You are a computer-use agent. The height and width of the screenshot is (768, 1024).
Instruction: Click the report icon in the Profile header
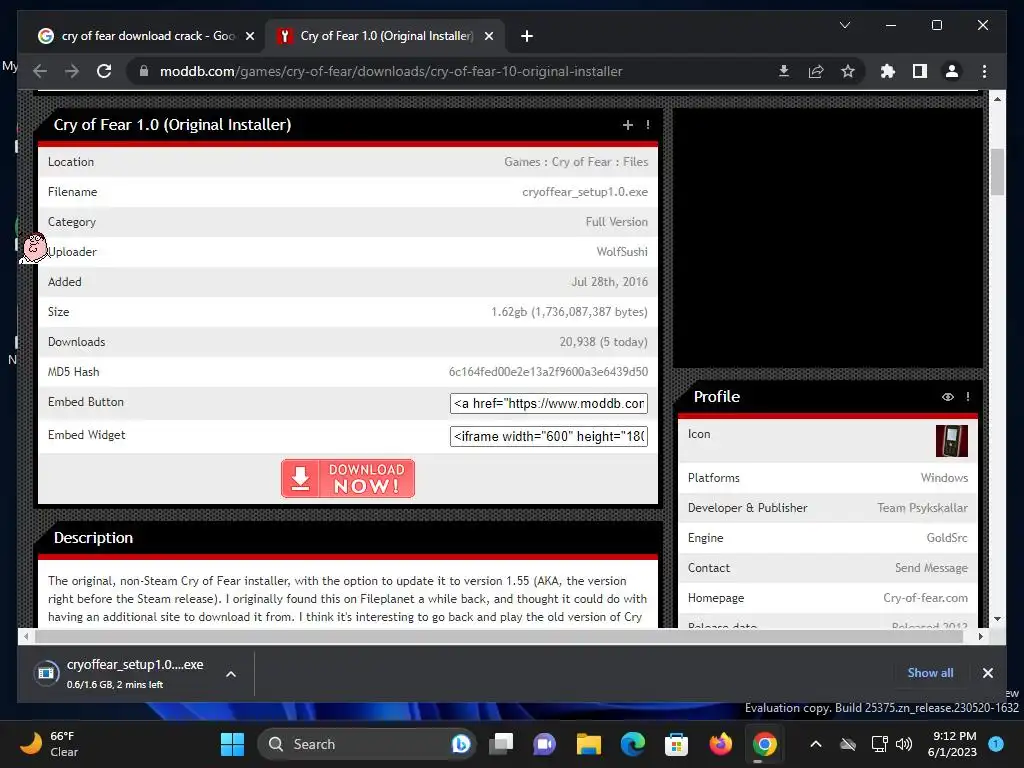point(967,396)
